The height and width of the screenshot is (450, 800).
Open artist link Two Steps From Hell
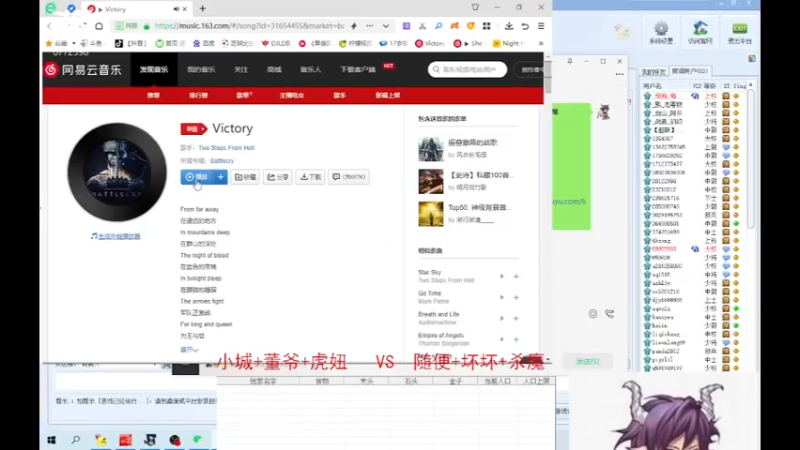226,148
